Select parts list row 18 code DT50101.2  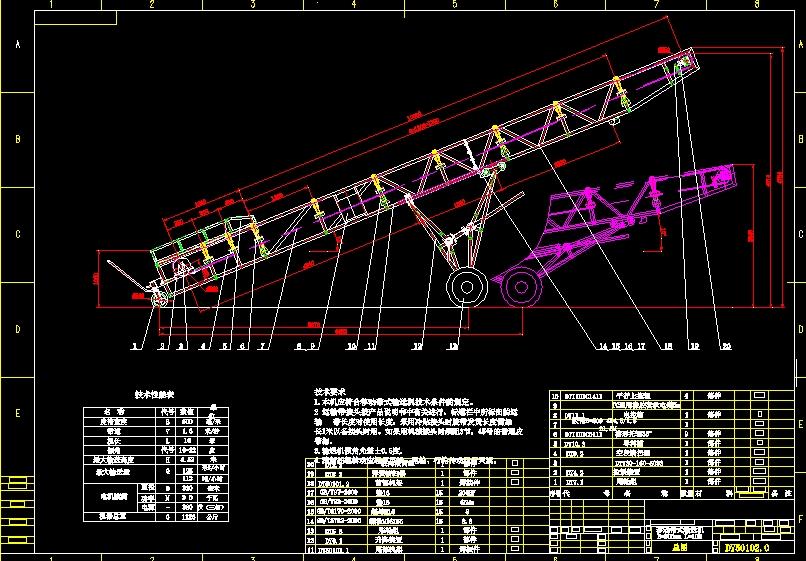tap(334, 483)
